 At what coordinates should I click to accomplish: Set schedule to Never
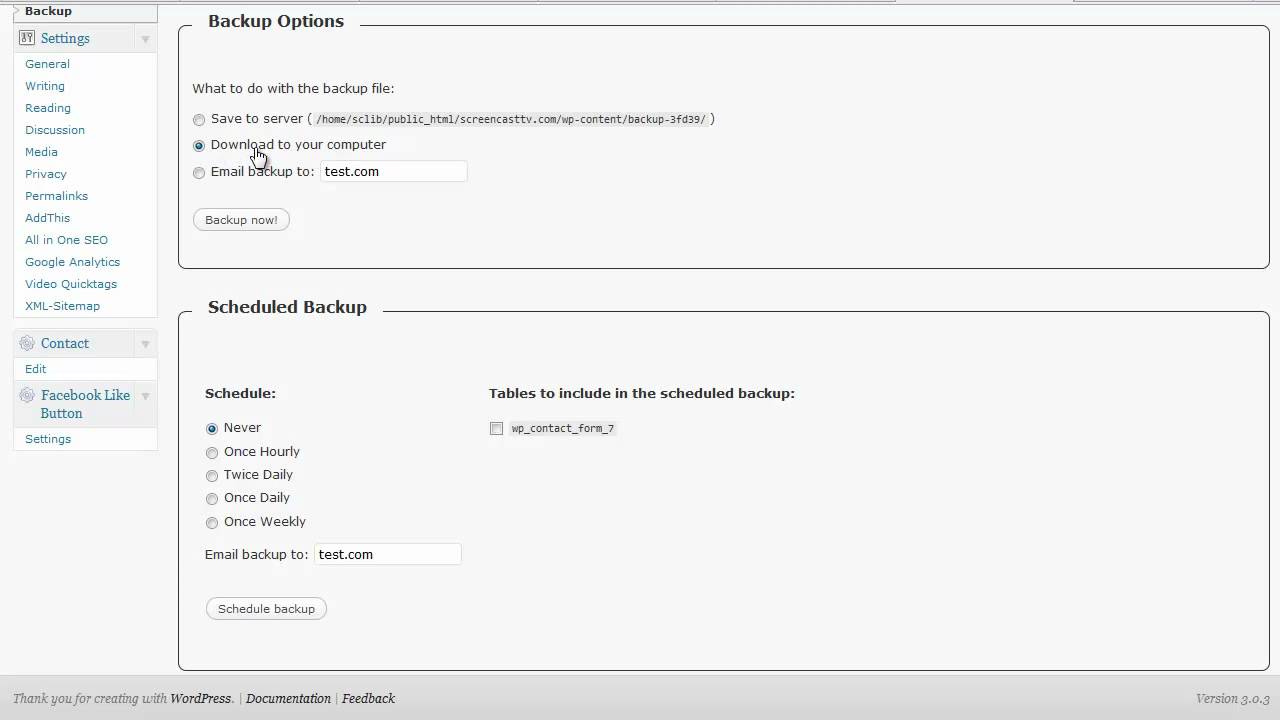coord(212,429)
